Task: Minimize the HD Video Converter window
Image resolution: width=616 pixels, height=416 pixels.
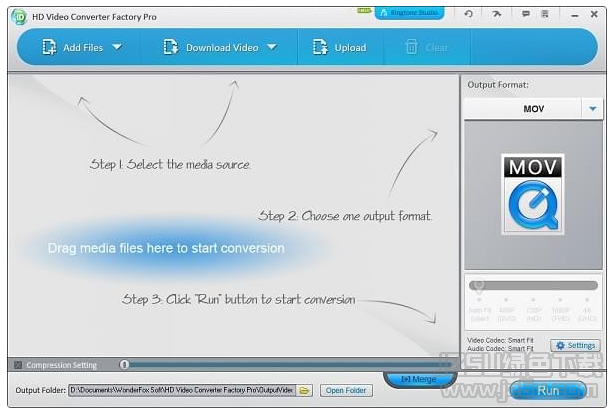Action: [x=575, y=16]
